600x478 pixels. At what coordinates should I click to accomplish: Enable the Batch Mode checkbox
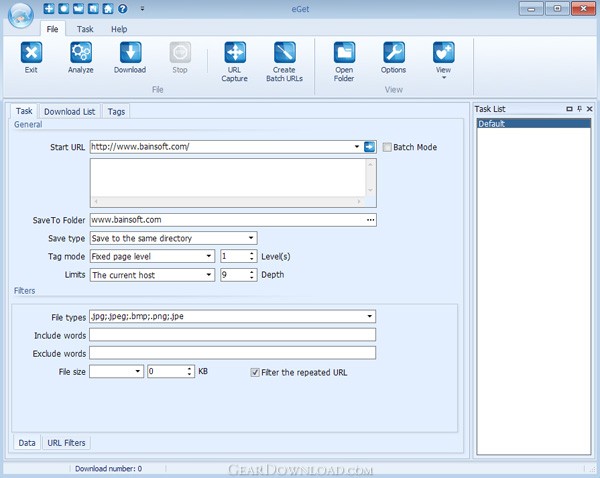point(388,147)
